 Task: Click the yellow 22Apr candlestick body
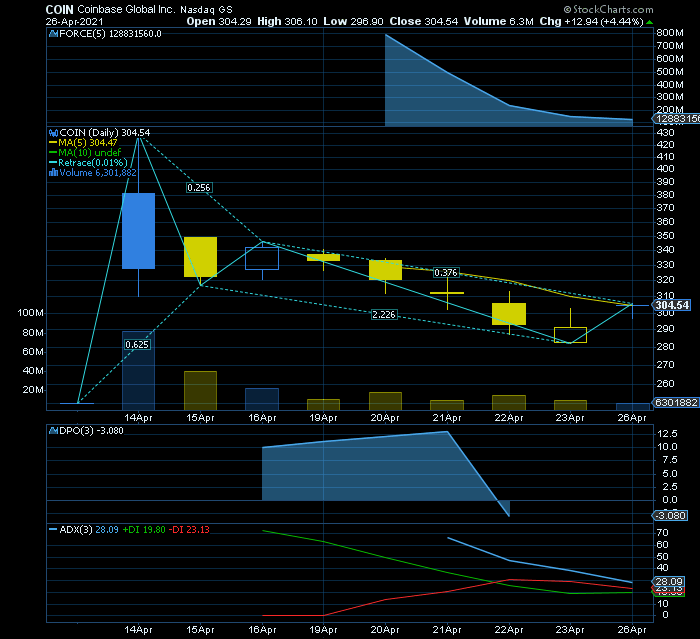pyautogui.click(x=509, y=314)
